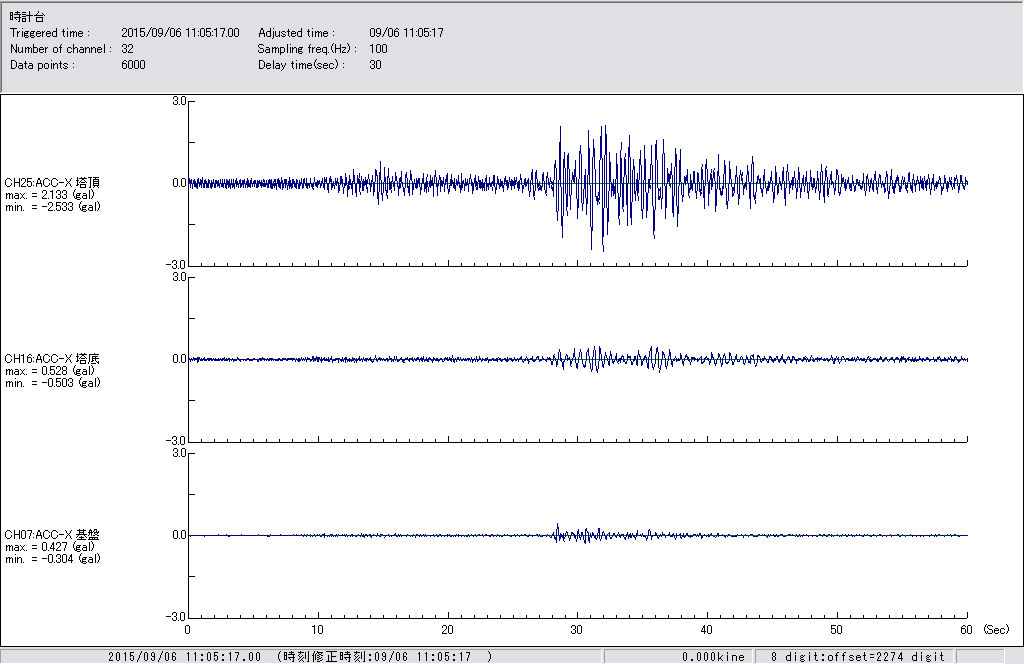Click the Number of channel value 32

(127, 49)
